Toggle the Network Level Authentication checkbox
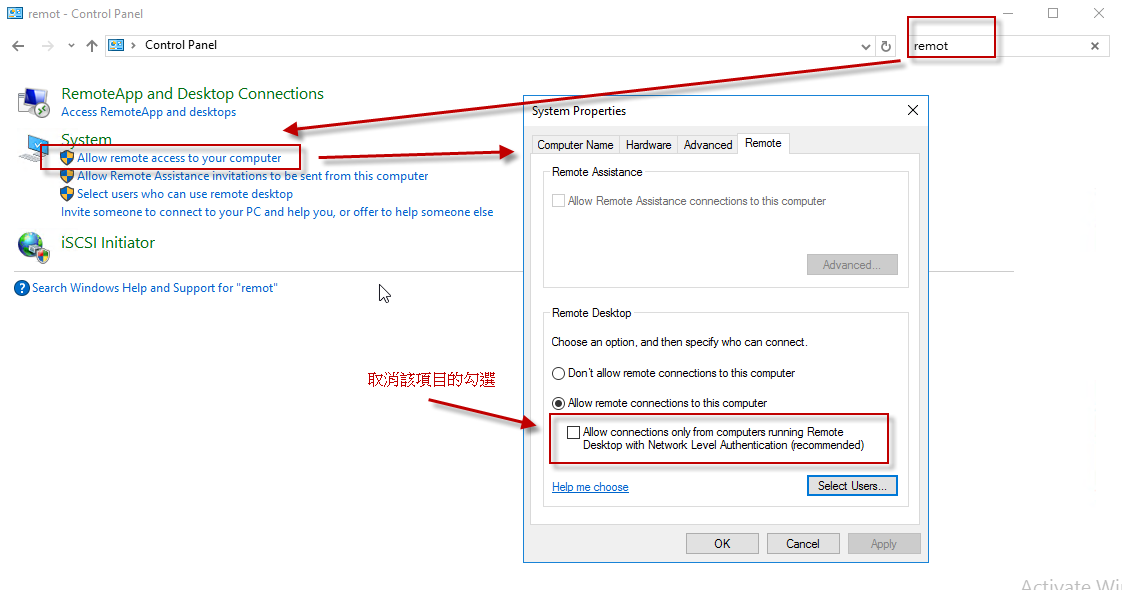This screenshot has height=590, width=1122. pyautogui.click(x=573, y=433)
